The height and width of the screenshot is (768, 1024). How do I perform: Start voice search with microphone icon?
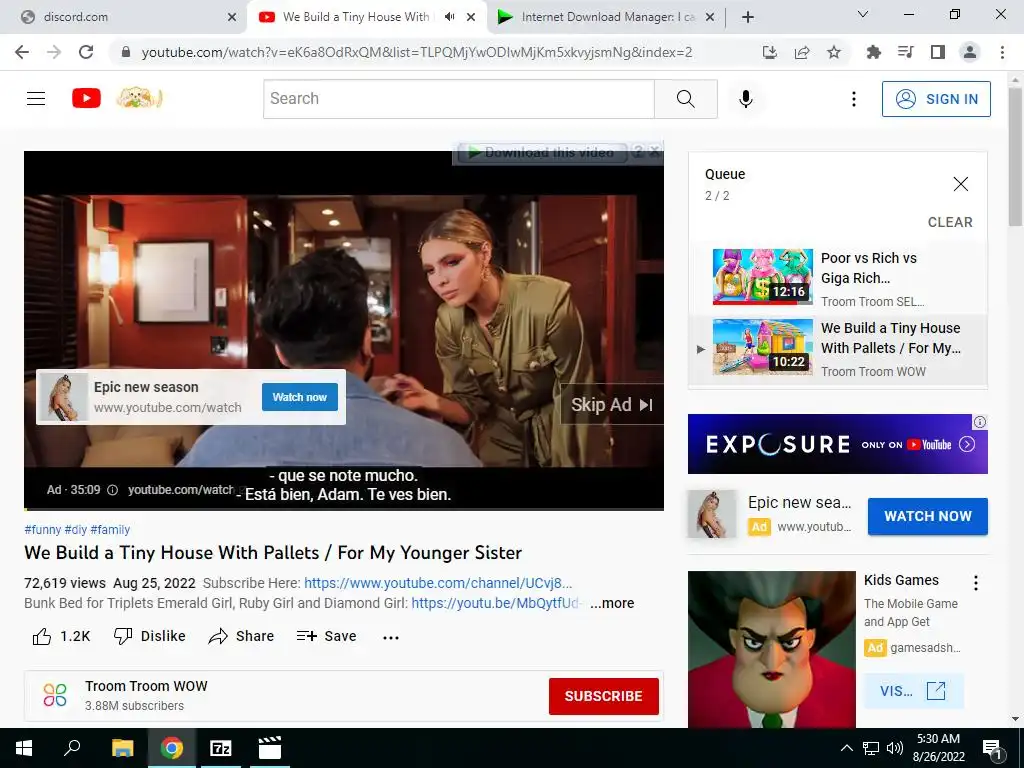pos(746,99)
